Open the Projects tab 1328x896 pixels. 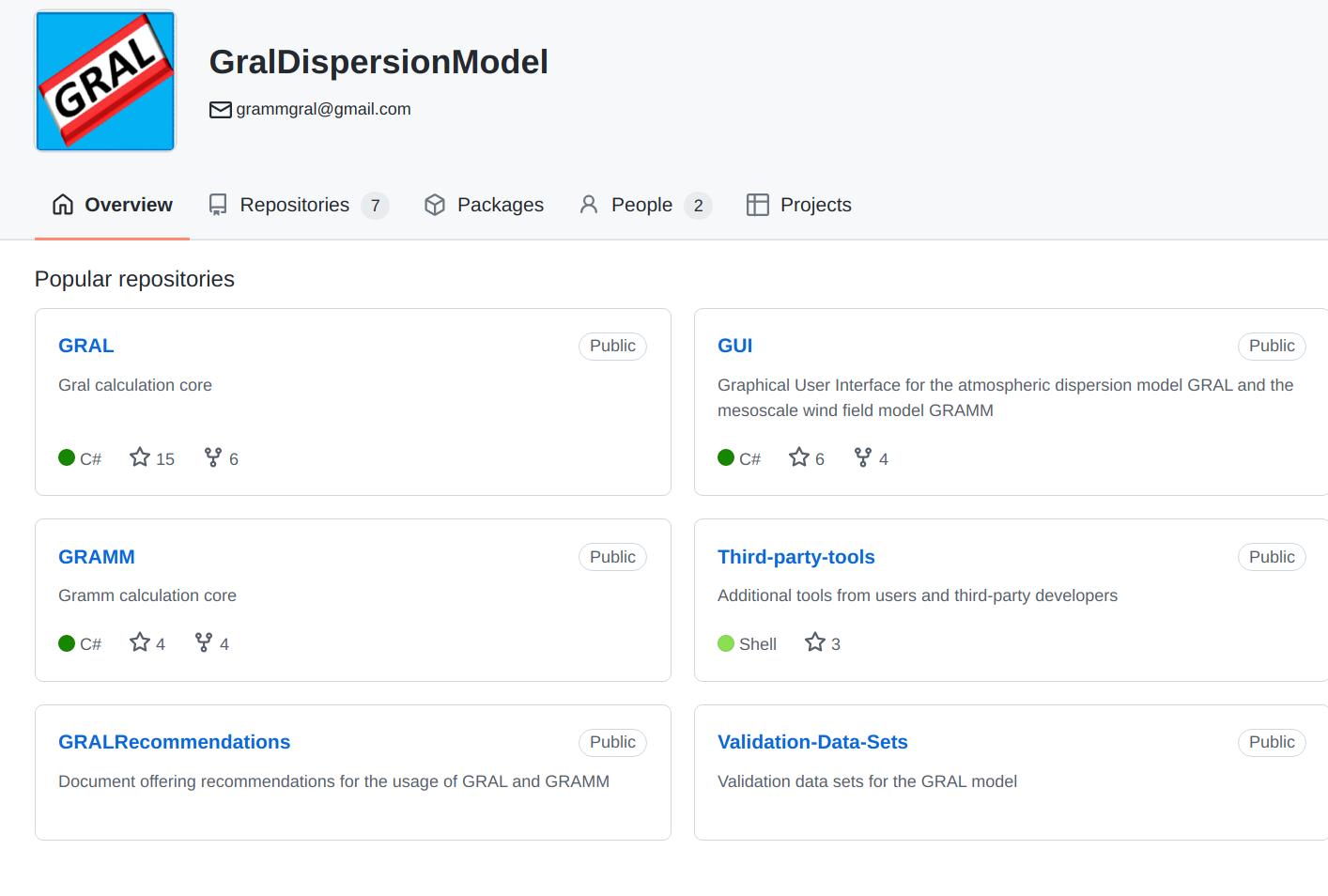click(x=799, y=205)
